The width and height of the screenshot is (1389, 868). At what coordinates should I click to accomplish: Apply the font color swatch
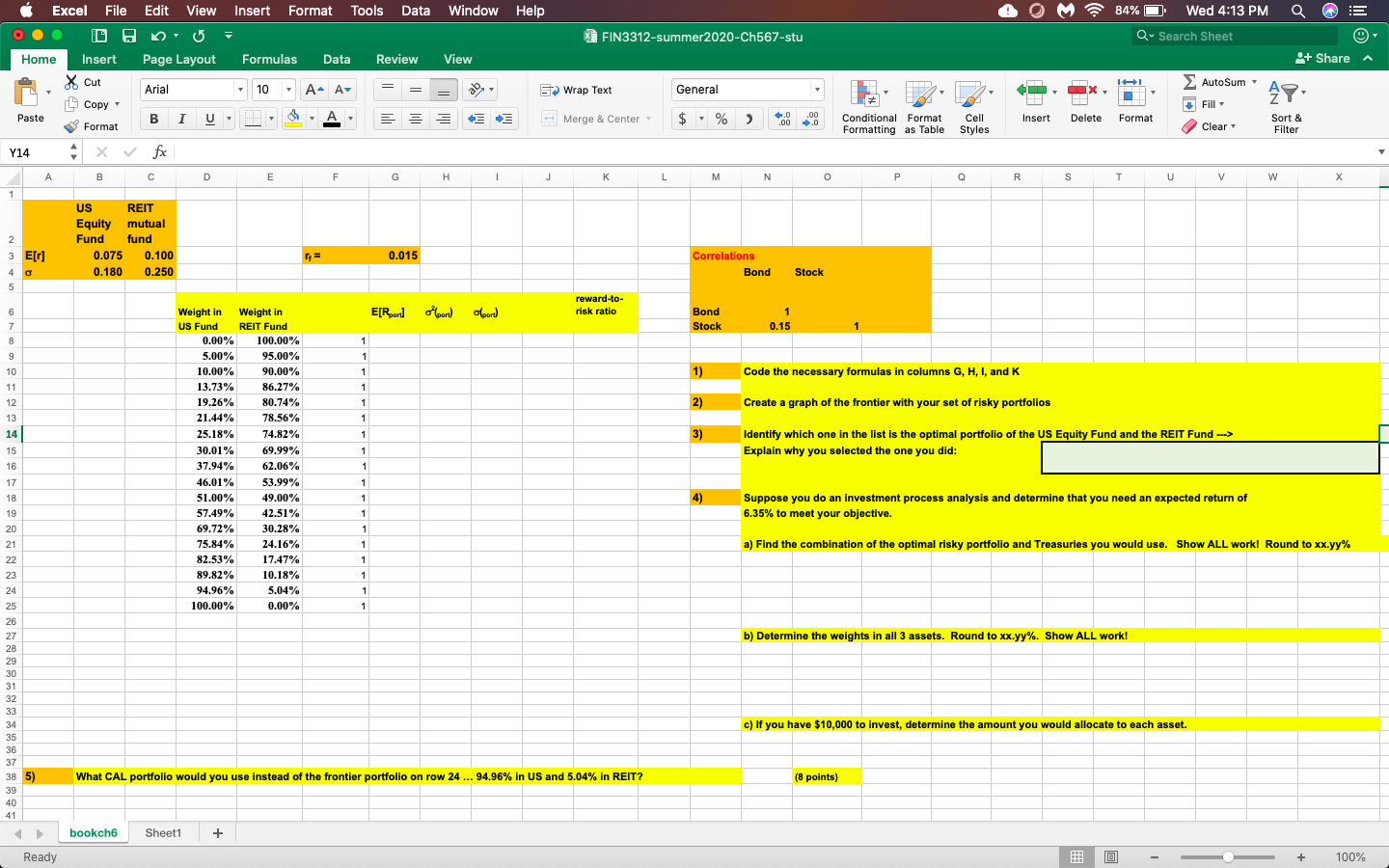(332, 119)
